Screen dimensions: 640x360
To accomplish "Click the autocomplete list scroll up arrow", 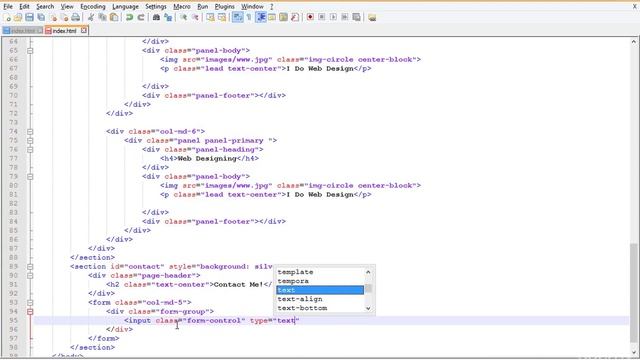I will pos(368,272).
